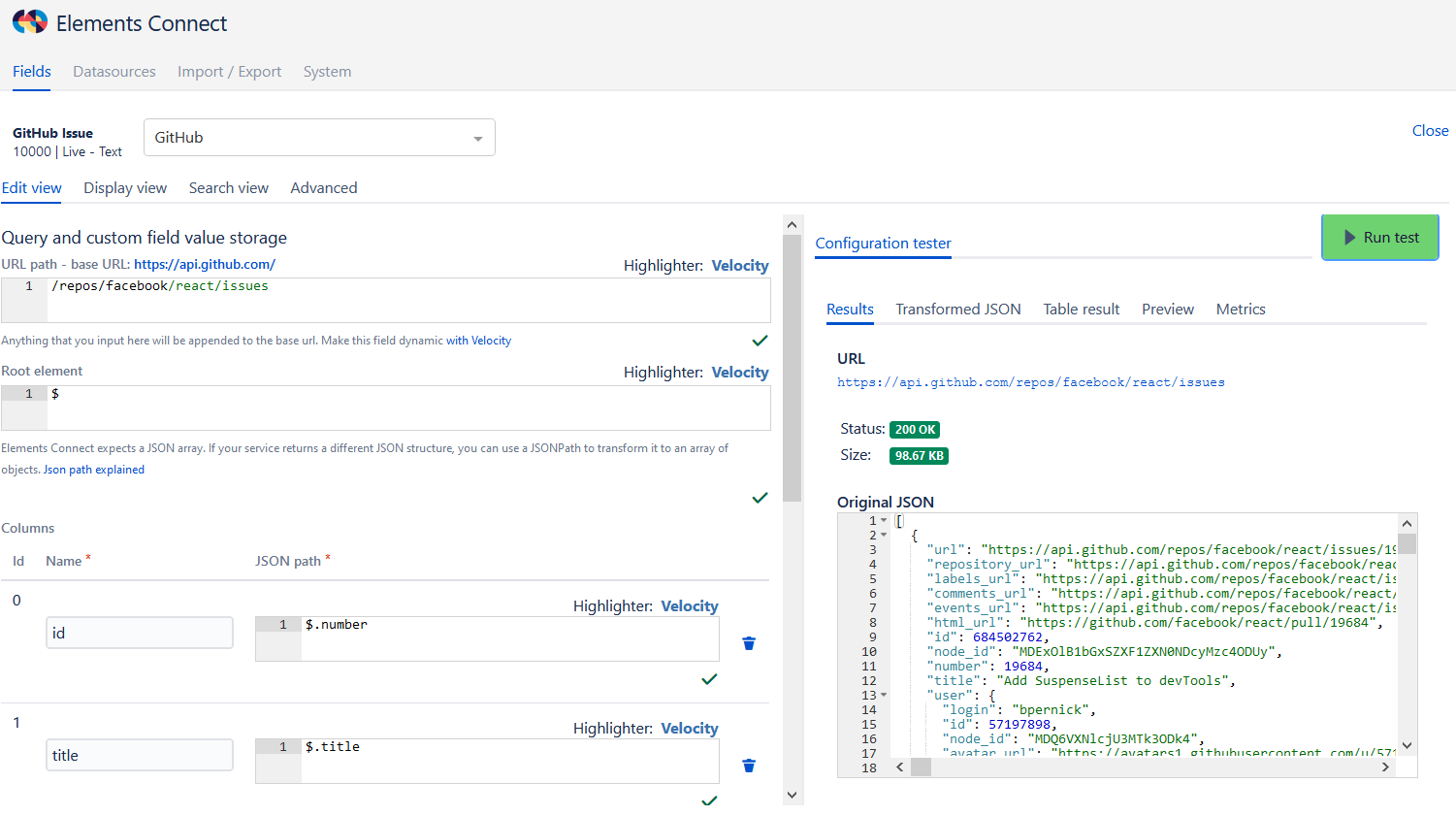The image size is (1456, 816).
Task: Toggle Velocity highlighter for id column
Action: (x=689, y=606)
